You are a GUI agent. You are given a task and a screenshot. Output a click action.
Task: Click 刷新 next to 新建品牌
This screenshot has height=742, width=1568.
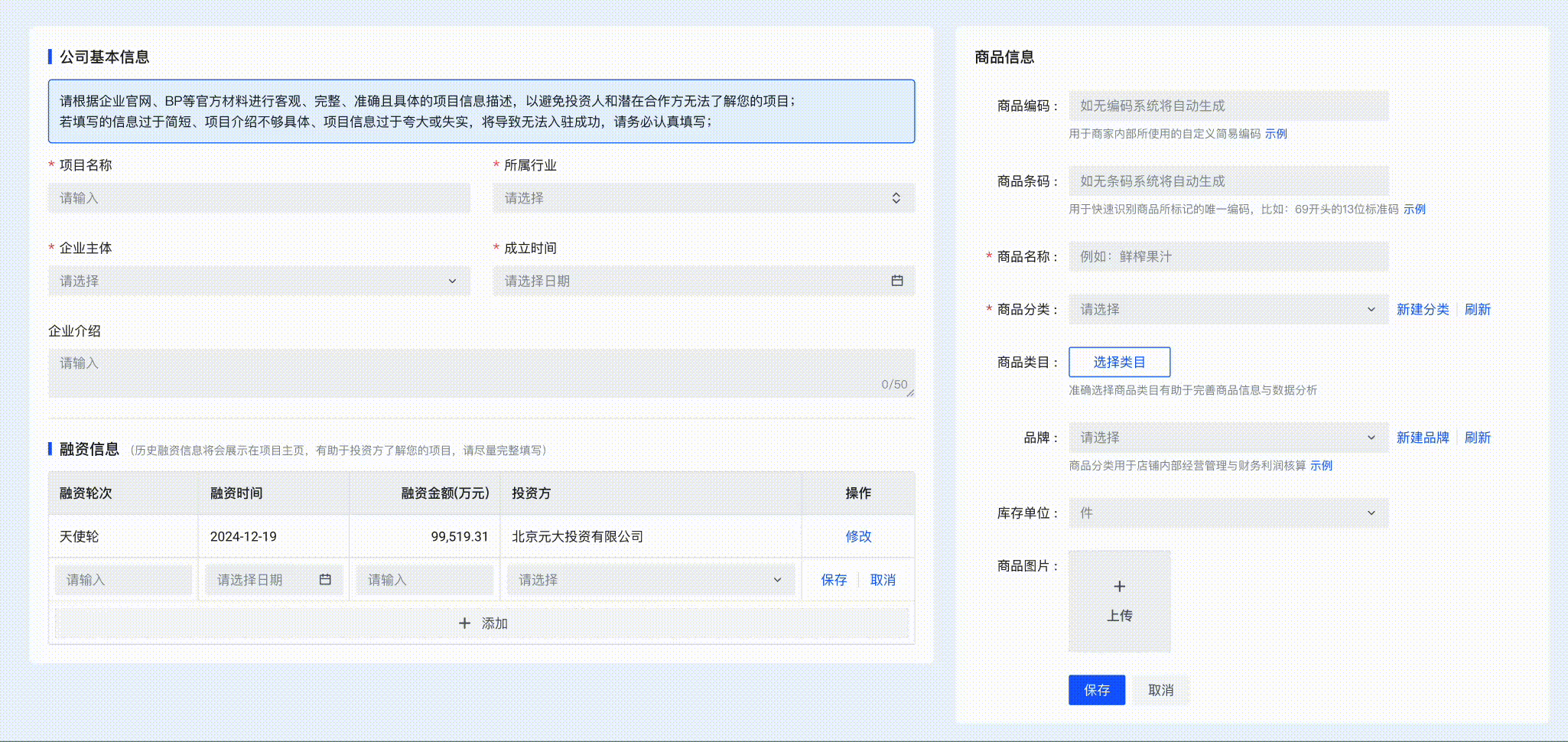click(x=1478, y=437)
